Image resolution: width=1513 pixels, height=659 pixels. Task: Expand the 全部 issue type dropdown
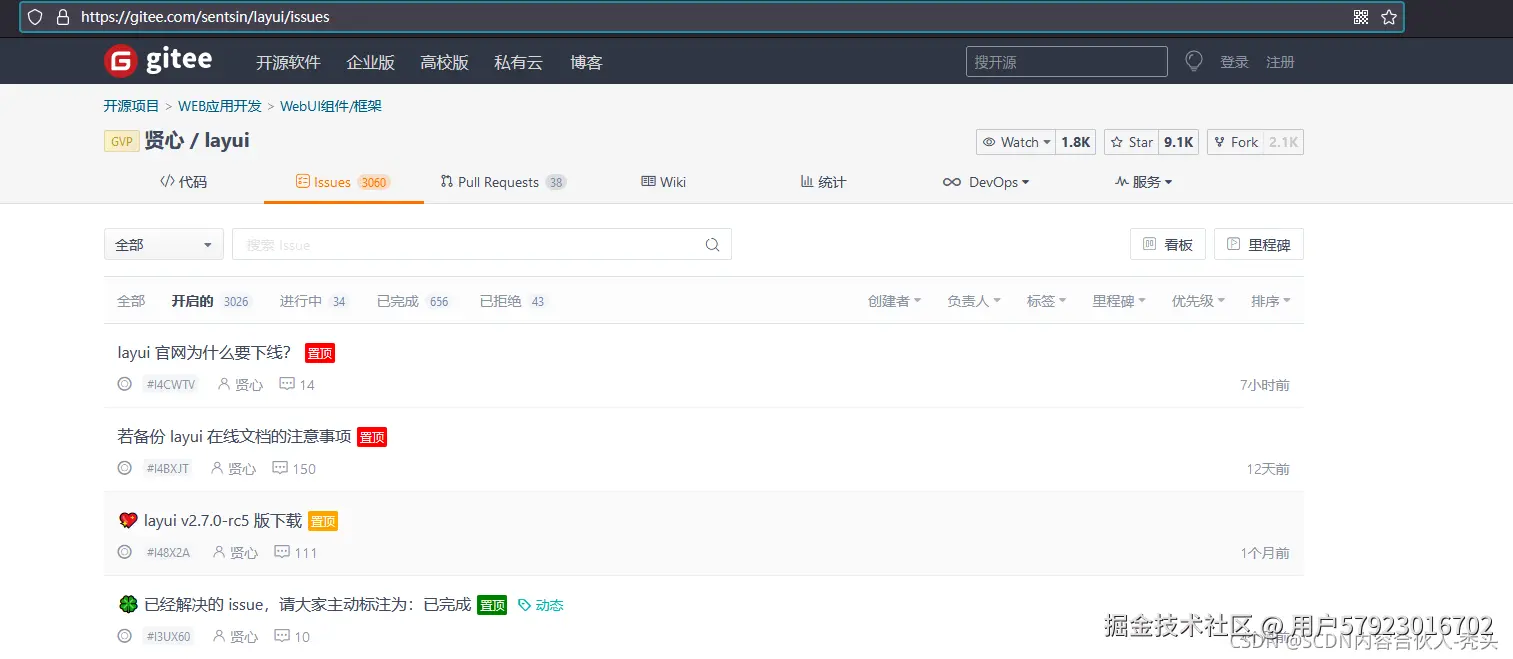coord(164,244)
